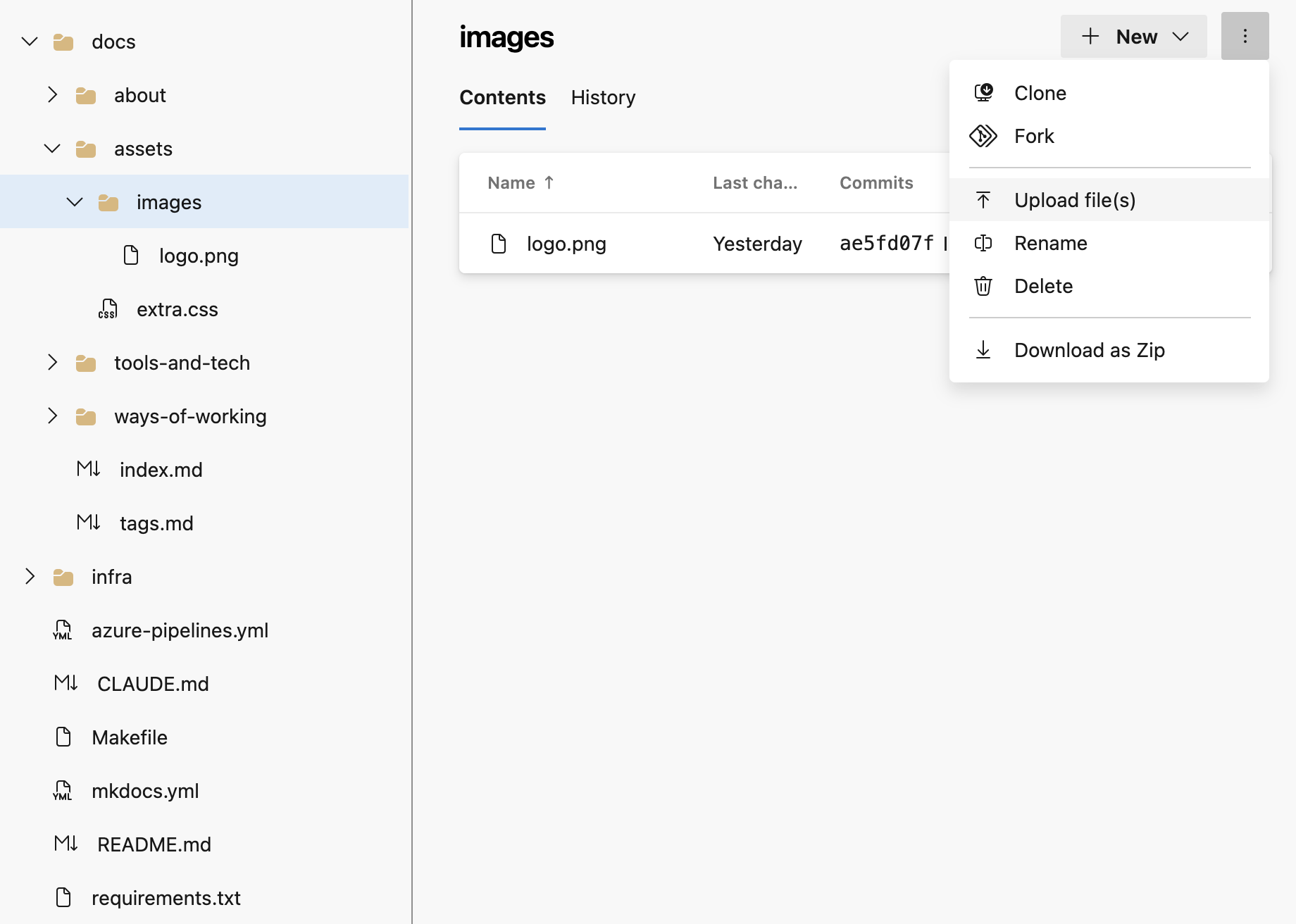Click the trash icon beside Delete
The image size is (1296, 924).
click(x=983, y=286)
